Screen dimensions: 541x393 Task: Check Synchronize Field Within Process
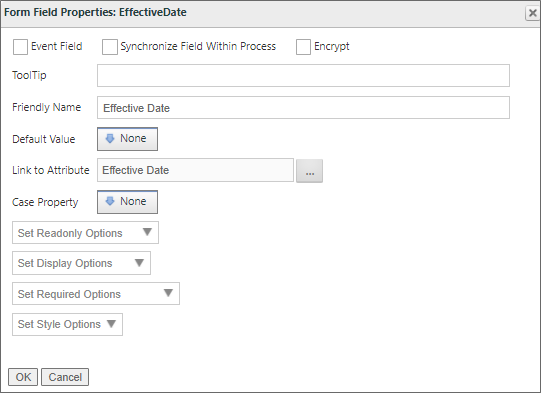110,47
